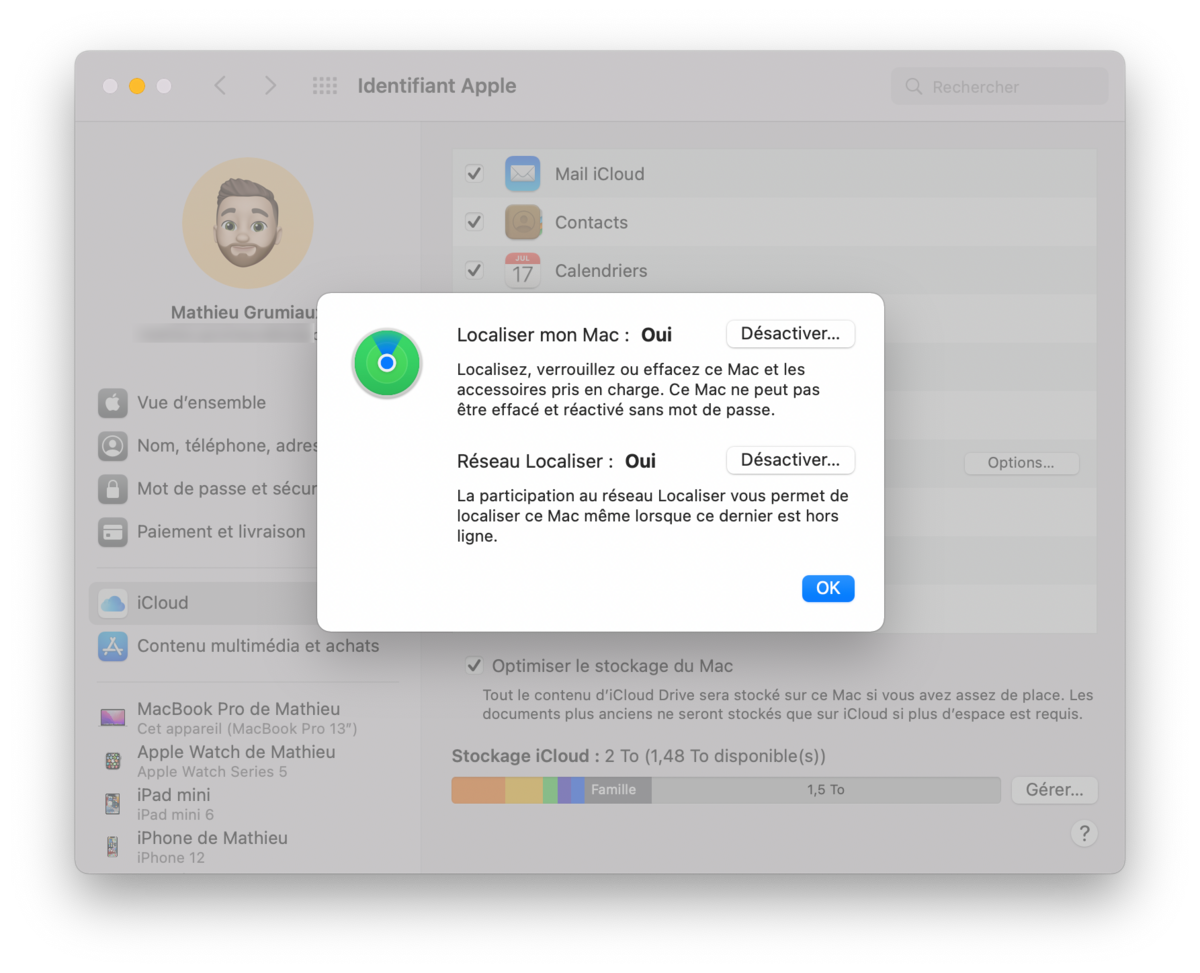Disable Réseau Localiser with Désactiver button
The width and height of the screenshot is (1200, 973).
790,460
